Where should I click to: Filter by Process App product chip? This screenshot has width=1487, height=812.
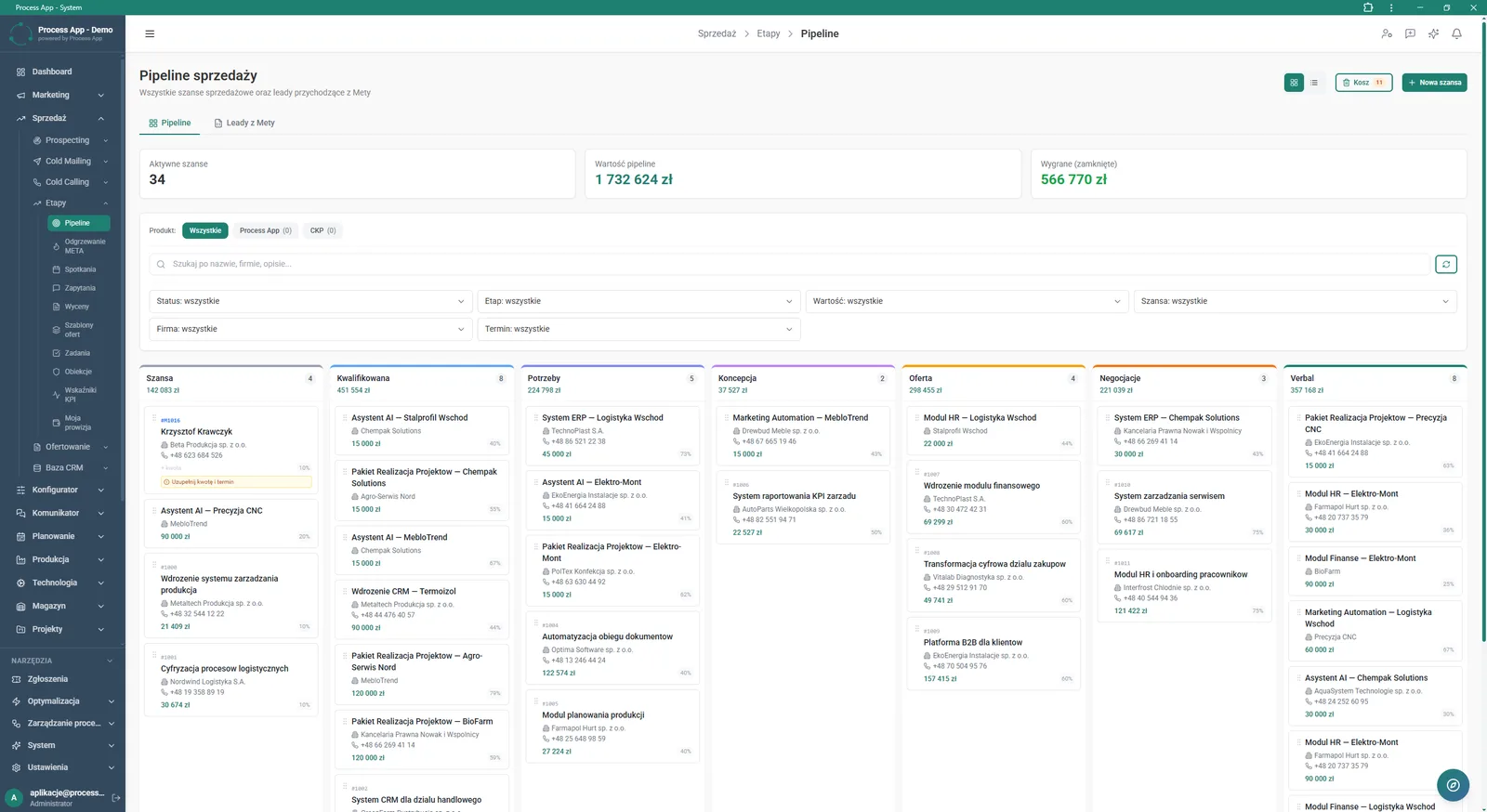pos(265,230)
